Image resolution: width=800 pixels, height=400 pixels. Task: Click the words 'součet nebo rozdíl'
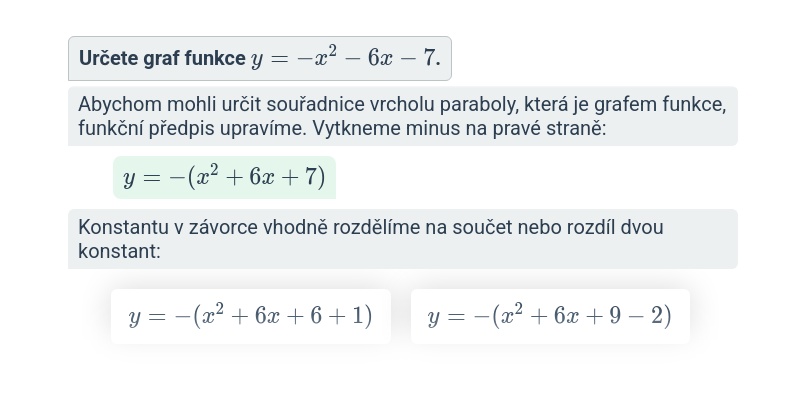point(537,227)
